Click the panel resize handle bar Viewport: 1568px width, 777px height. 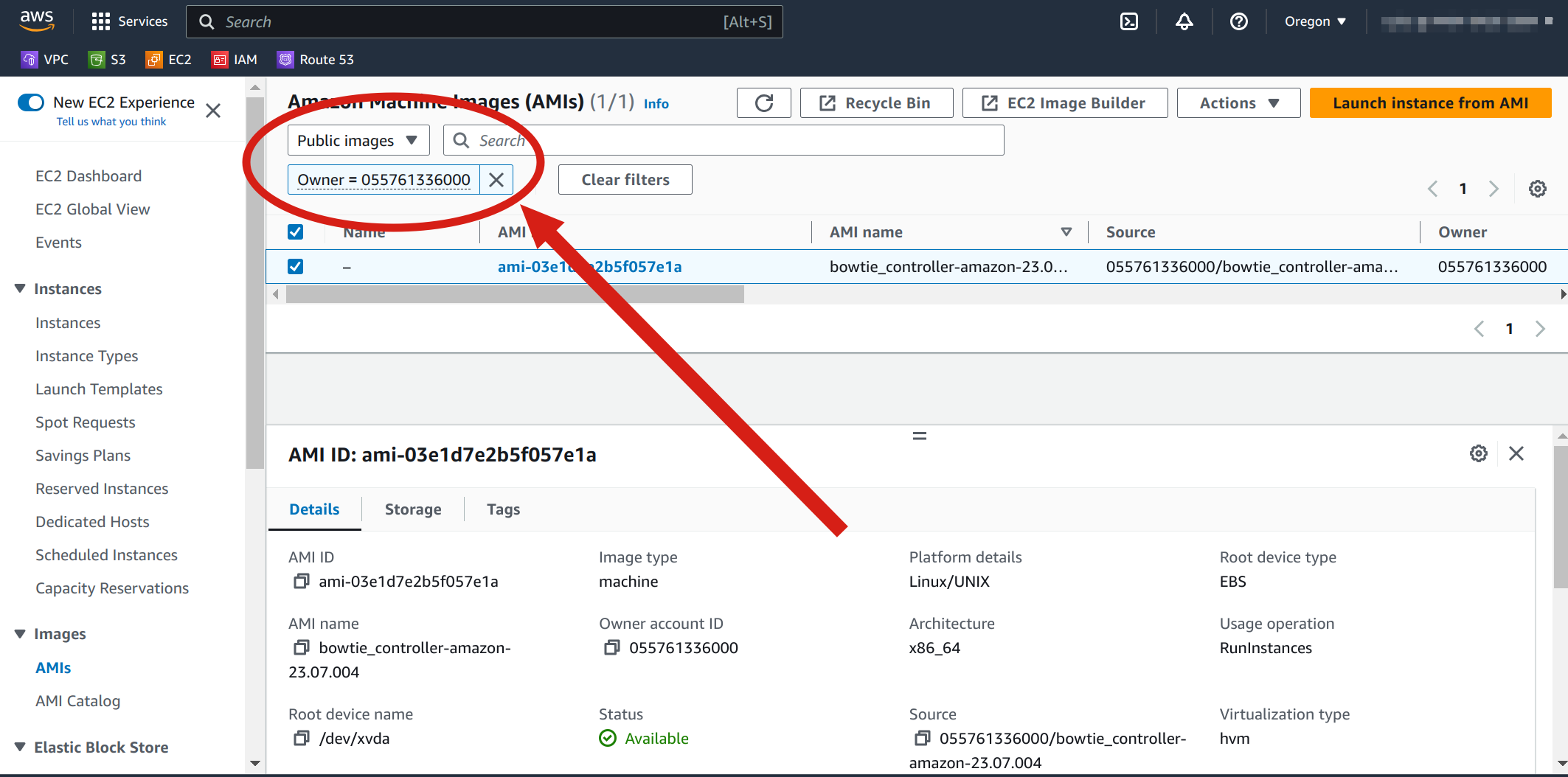919,436
